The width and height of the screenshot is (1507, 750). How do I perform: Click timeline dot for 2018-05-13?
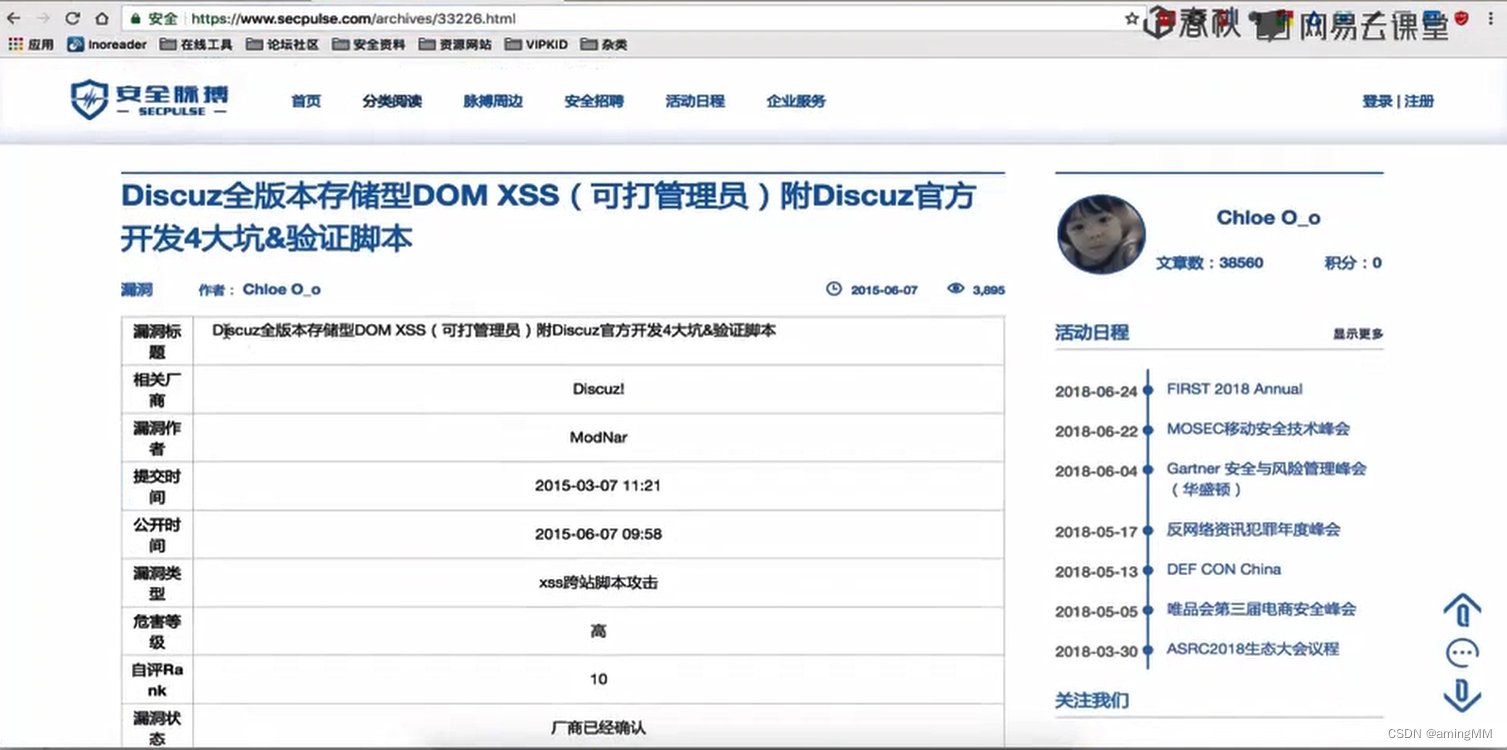coord(1148,571)
